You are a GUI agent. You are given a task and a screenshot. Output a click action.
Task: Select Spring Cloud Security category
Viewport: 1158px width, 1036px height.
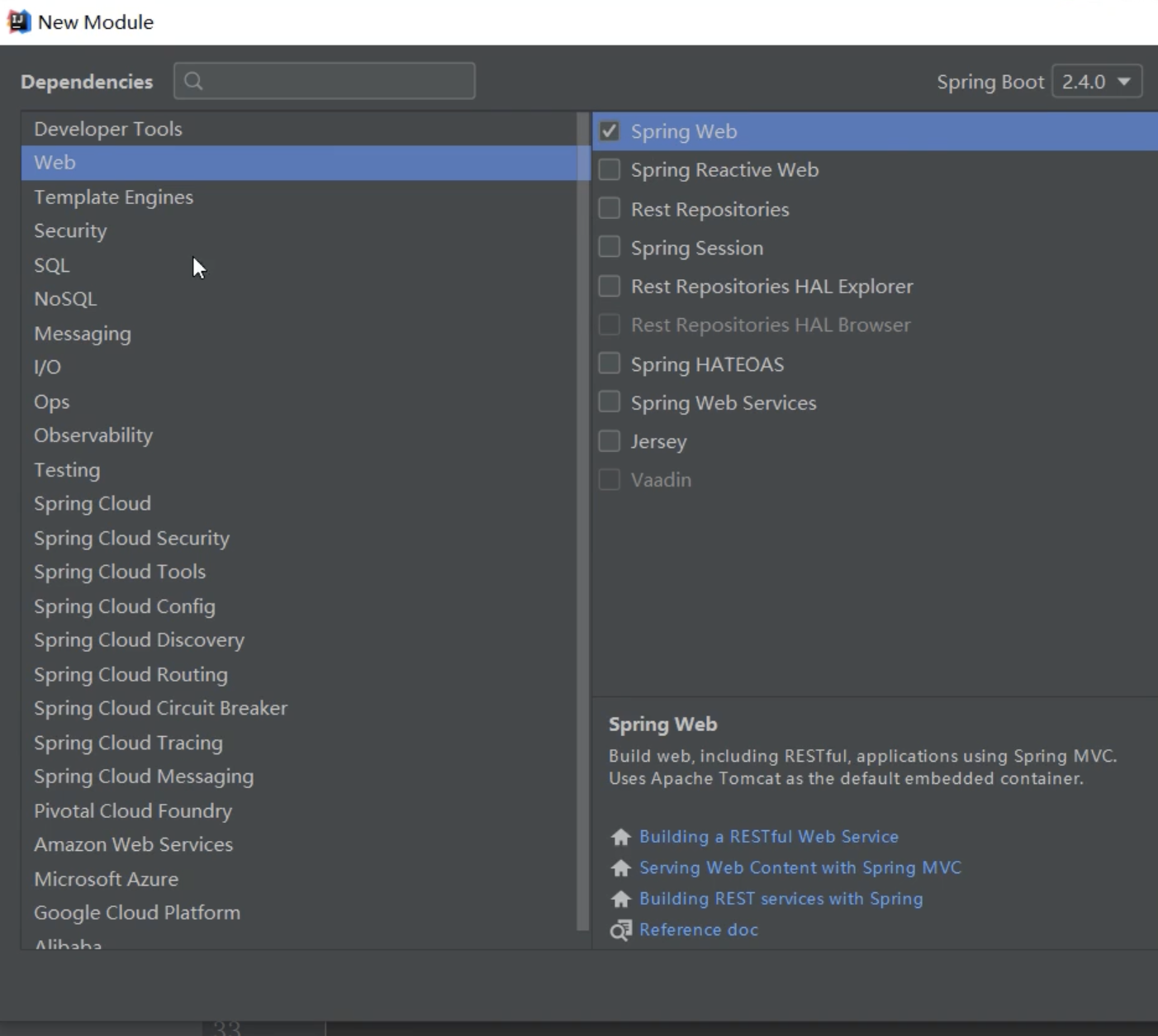tap(301, 538)
